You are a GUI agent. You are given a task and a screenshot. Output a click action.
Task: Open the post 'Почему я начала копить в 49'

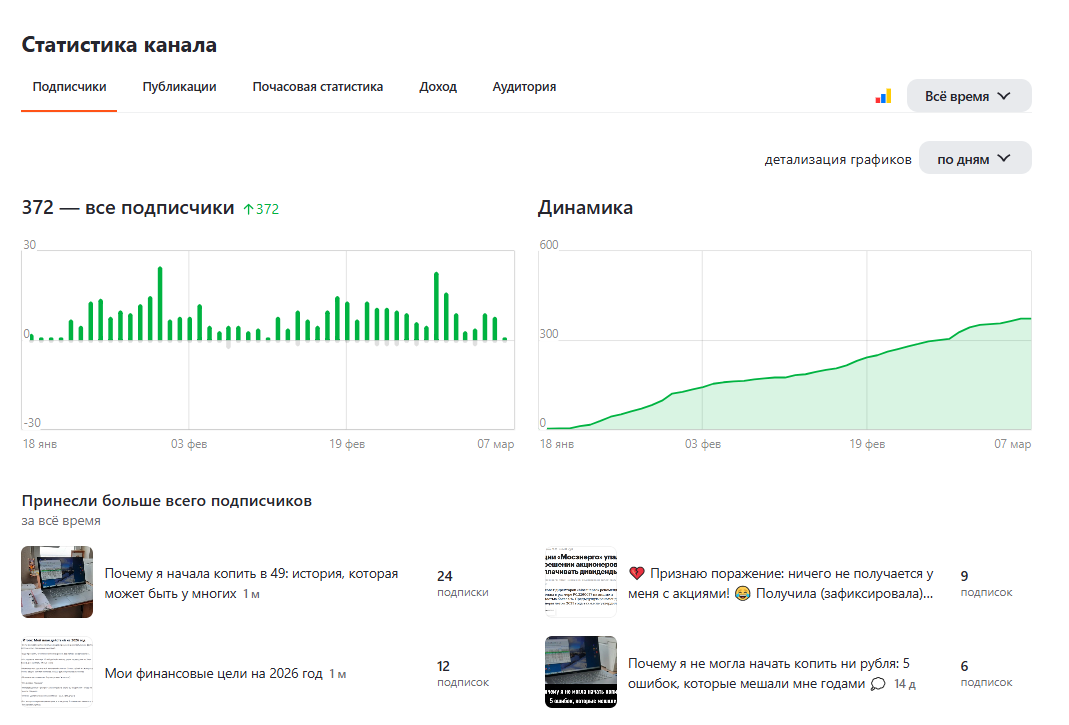[x=250, y=584]
